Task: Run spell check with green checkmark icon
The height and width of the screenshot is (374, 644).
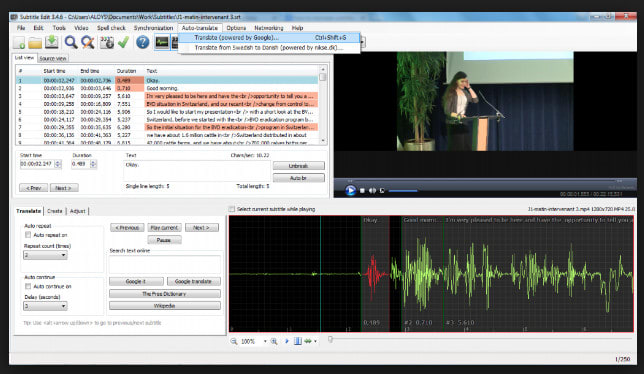Action: point(123,42)
